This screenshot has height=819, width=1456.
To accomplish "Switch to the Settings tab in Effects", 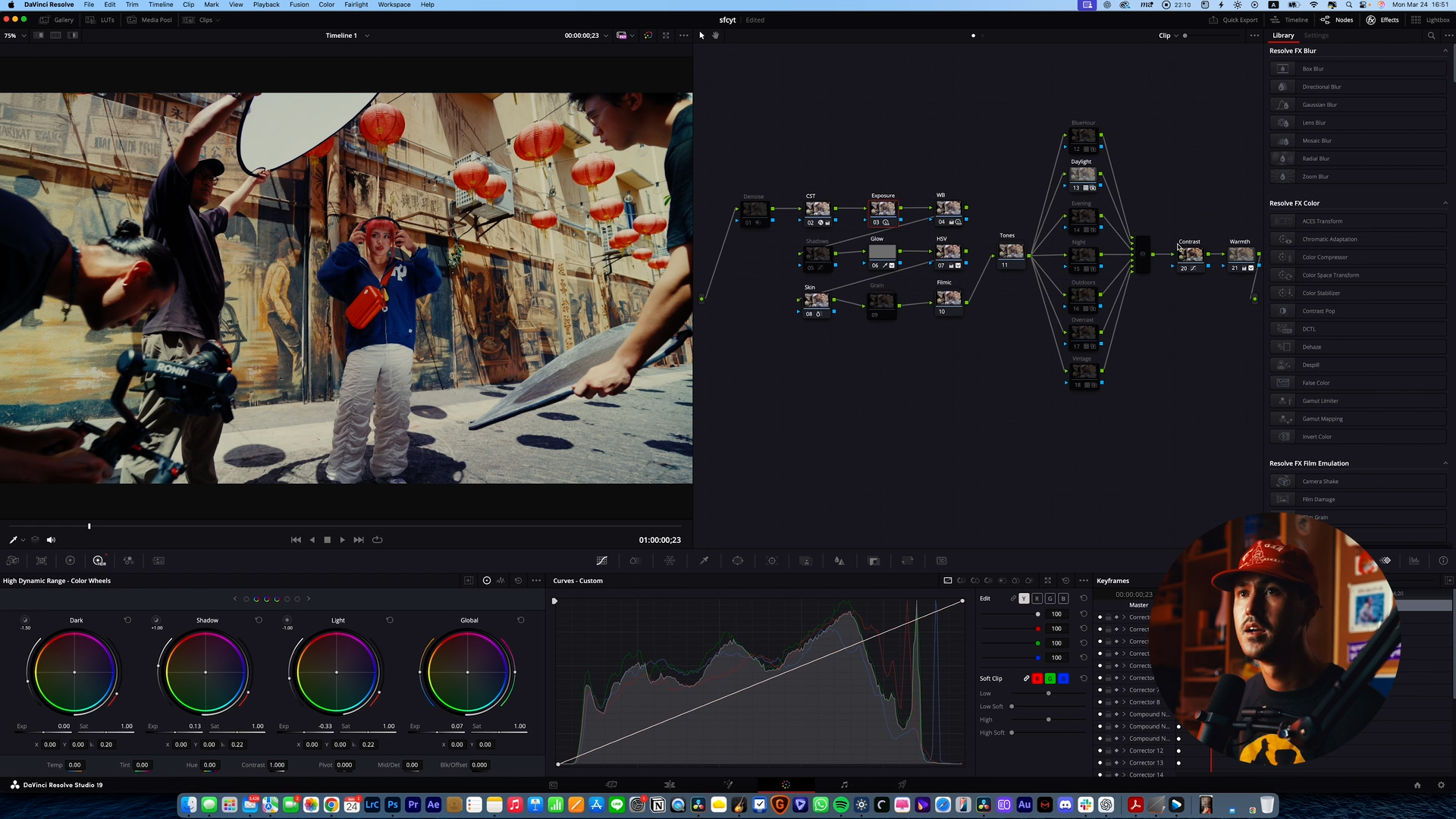I will 1316,36.
